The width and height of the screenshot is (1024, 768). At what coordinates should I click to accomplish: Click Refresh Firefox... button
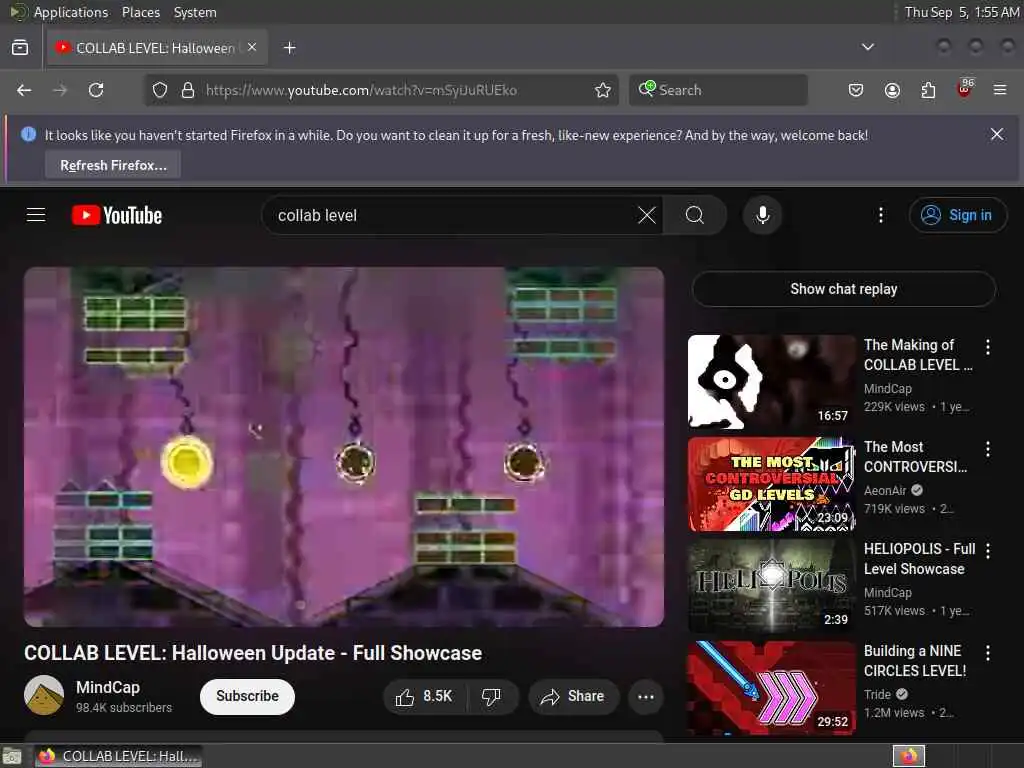click(113, 165)
